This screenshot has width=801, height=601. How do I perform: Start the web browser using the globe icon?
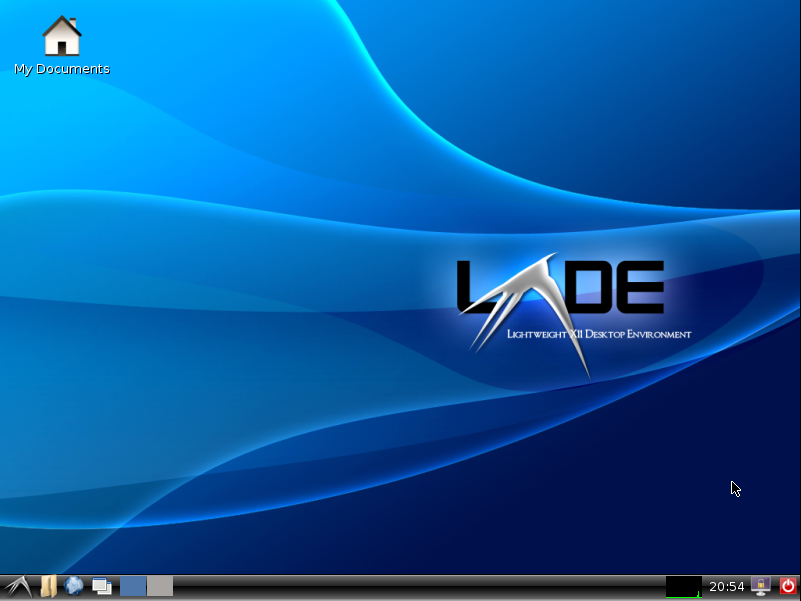(x=74, y=586)
